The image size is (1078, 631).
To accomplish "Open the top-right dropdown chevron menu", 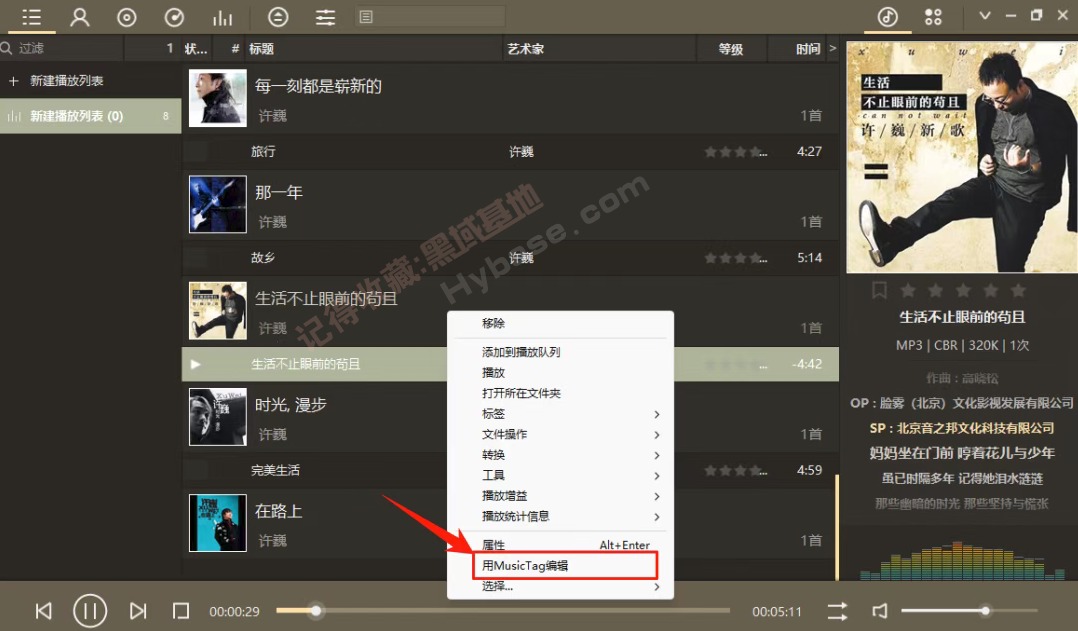I will (985, 16).
